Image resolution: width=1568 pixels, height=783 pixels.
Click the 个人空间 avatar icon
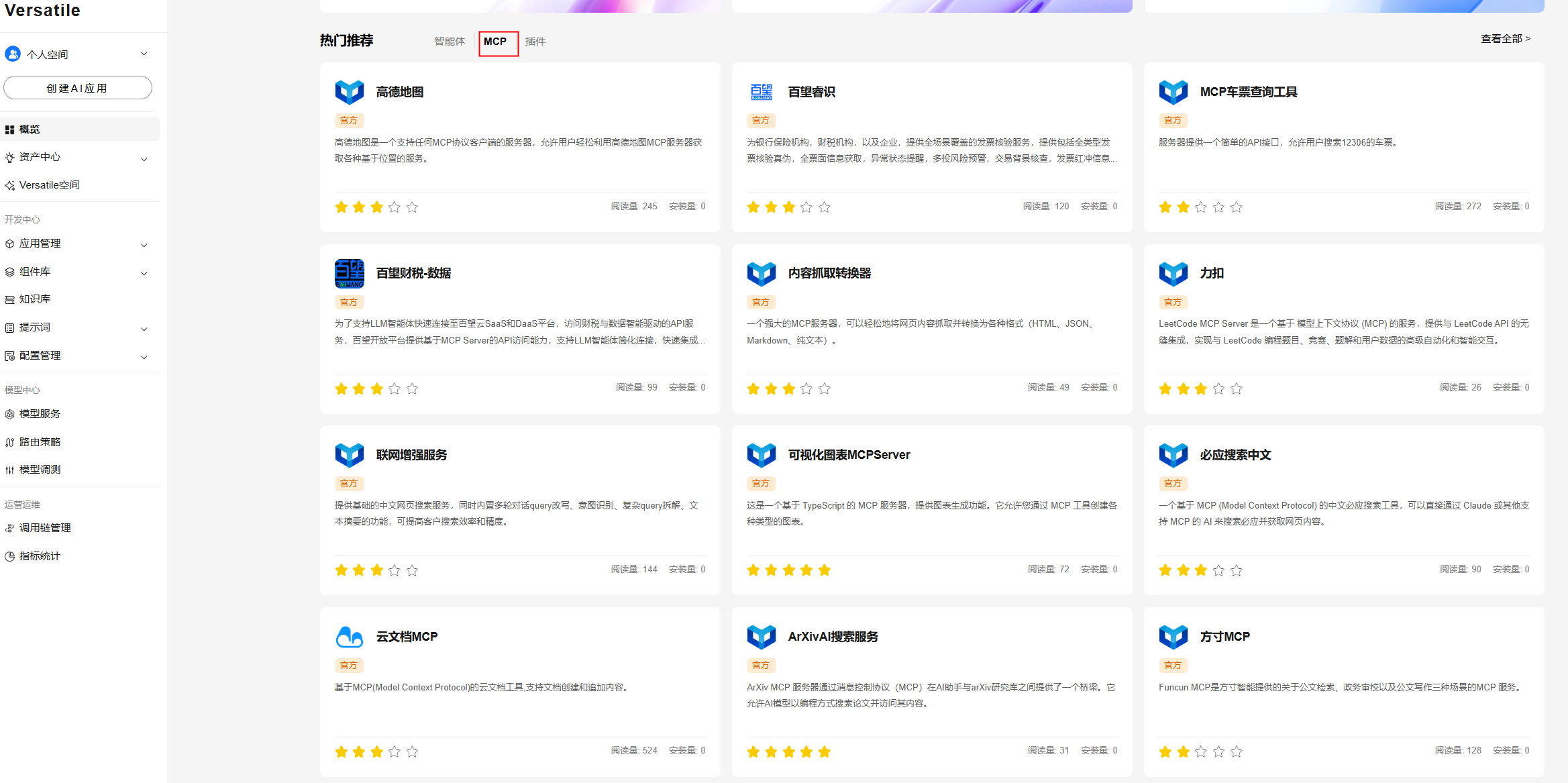pos(13,54)
